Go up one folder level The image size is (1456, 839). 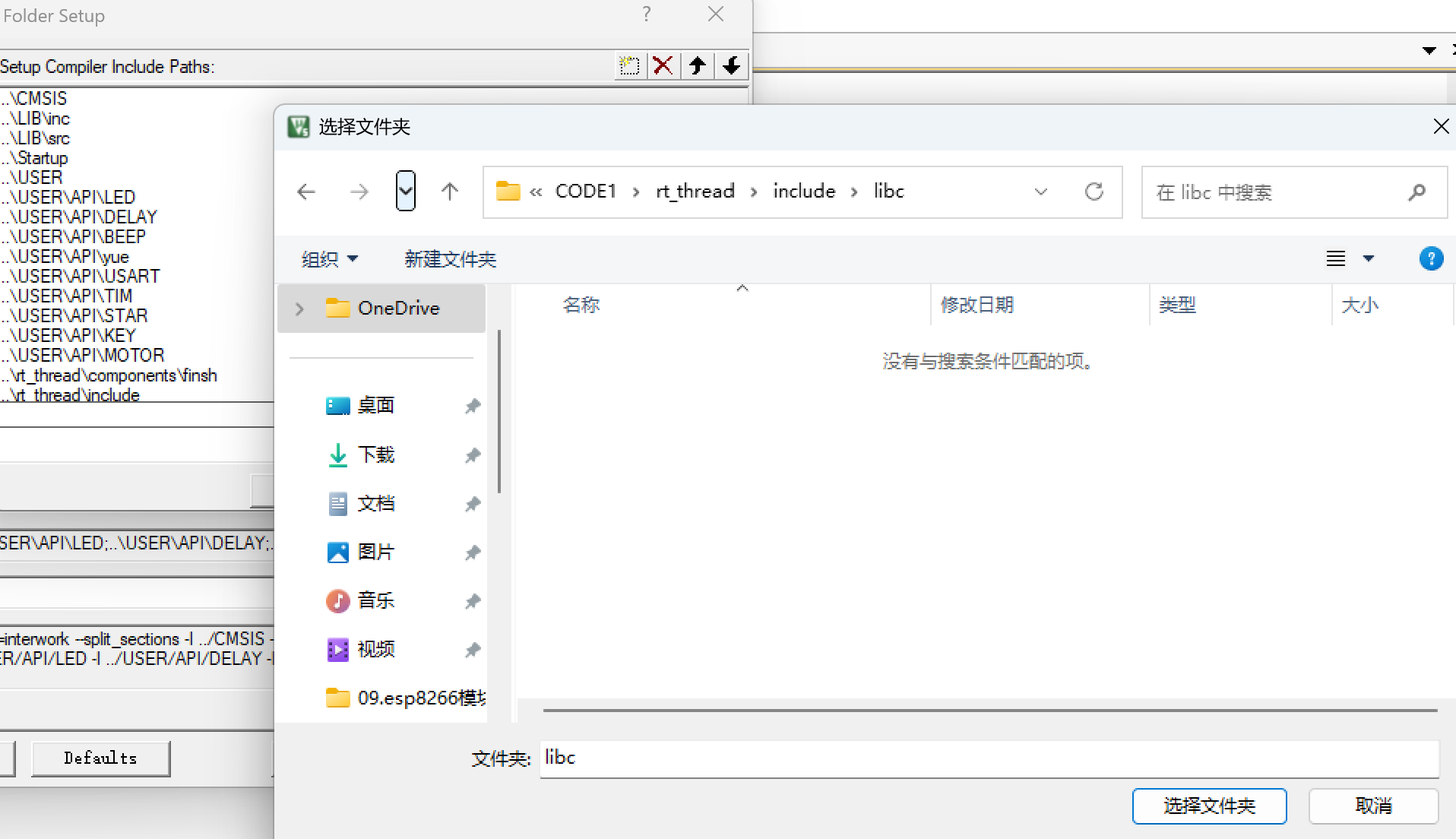(x=450, y=192)
